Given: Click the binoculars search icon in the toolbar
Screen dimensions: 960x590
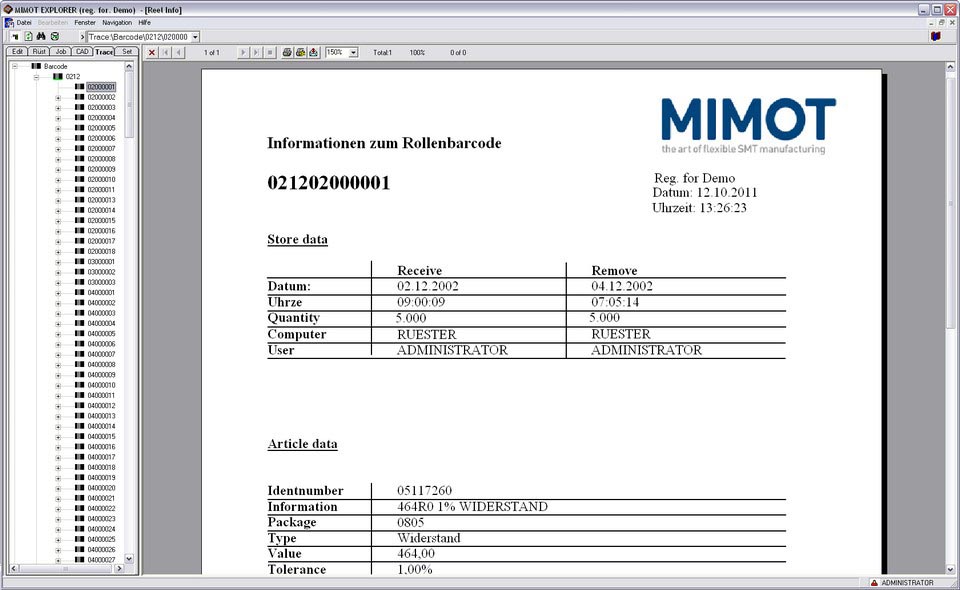Looking at the screenshot, I should (41, 37).
